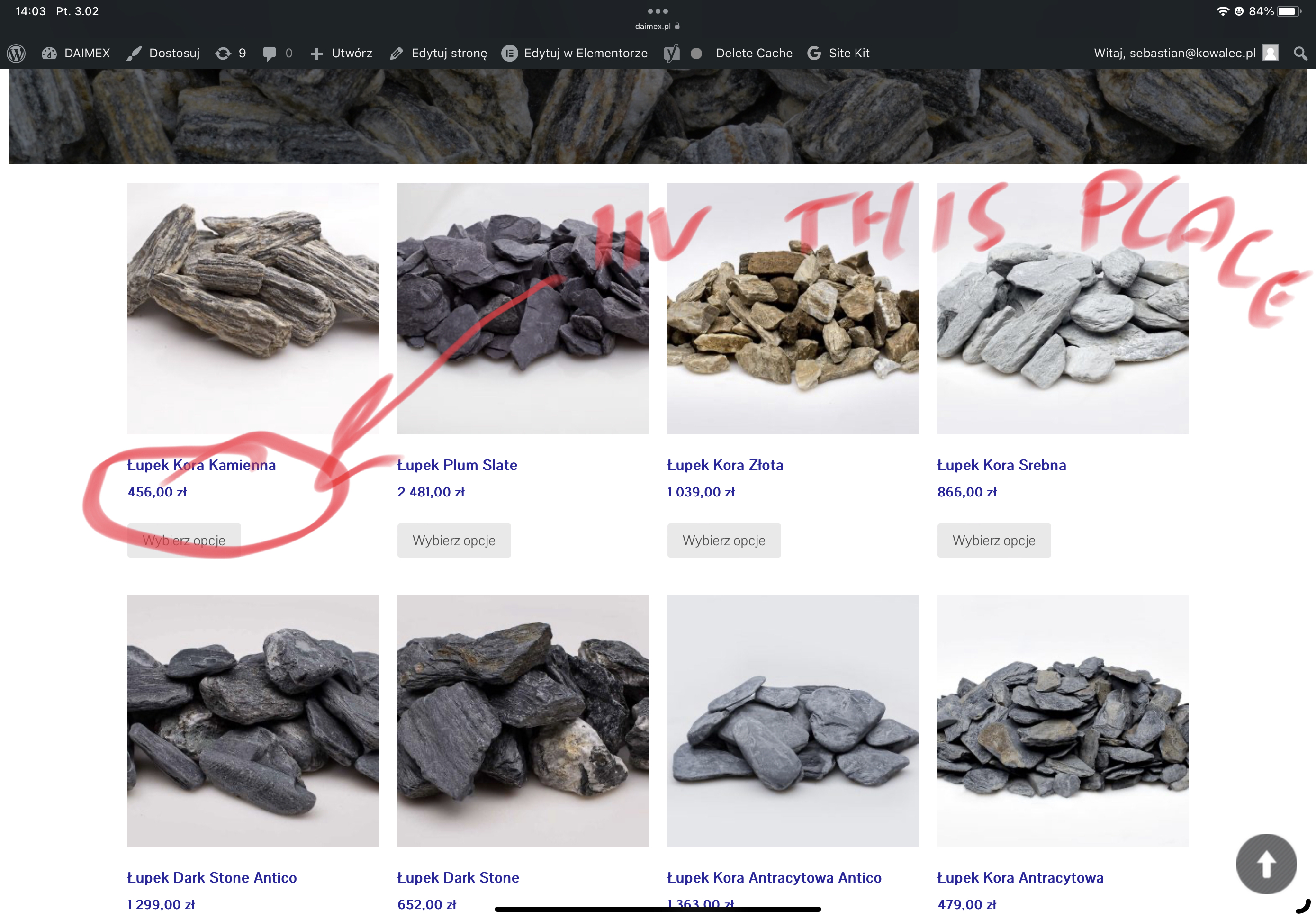Screen dimensions: 1316x919
Task: Click price 866,00 zł
Action: point(967,492)
